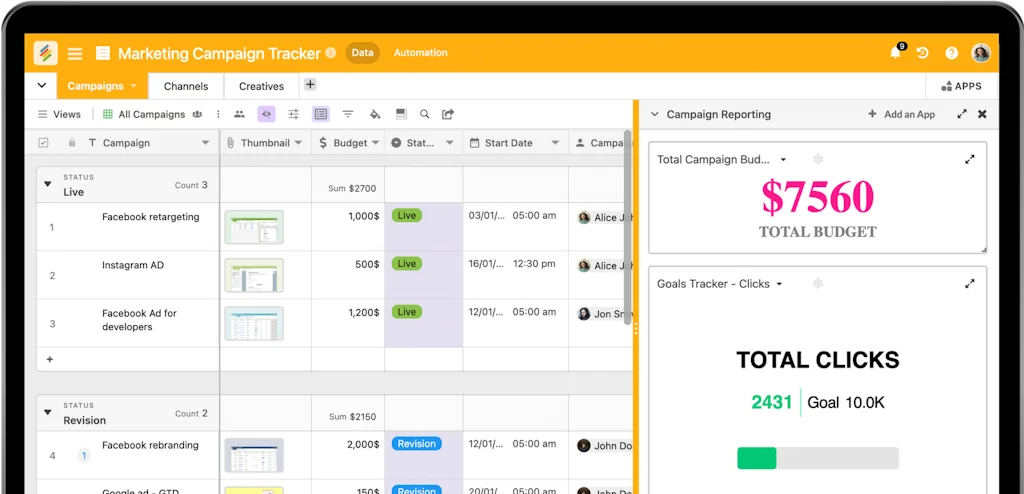
Task: Click the share export icon
Action: (x=447, y=114)
